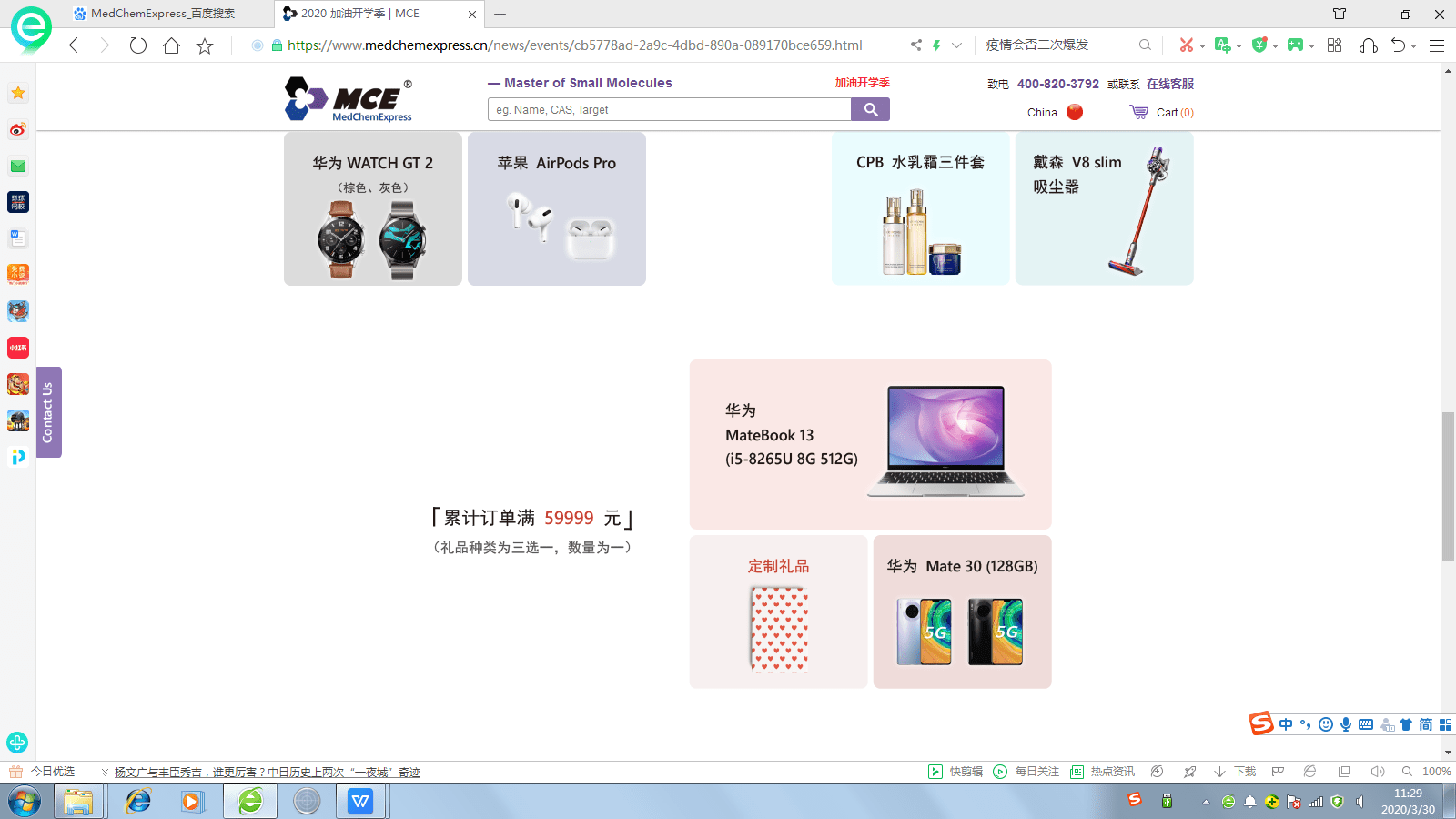Open a new tab with plus button
Screen dimensions: 1456x819
point(500,14)
